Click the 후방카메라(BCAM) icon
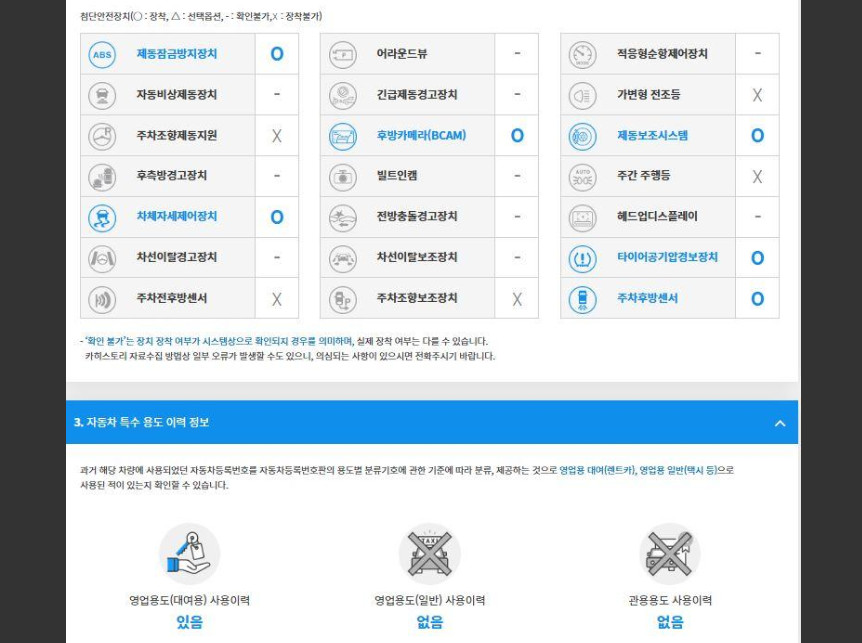The width and height of the screenshot is (862, 643). click(342, 136)
